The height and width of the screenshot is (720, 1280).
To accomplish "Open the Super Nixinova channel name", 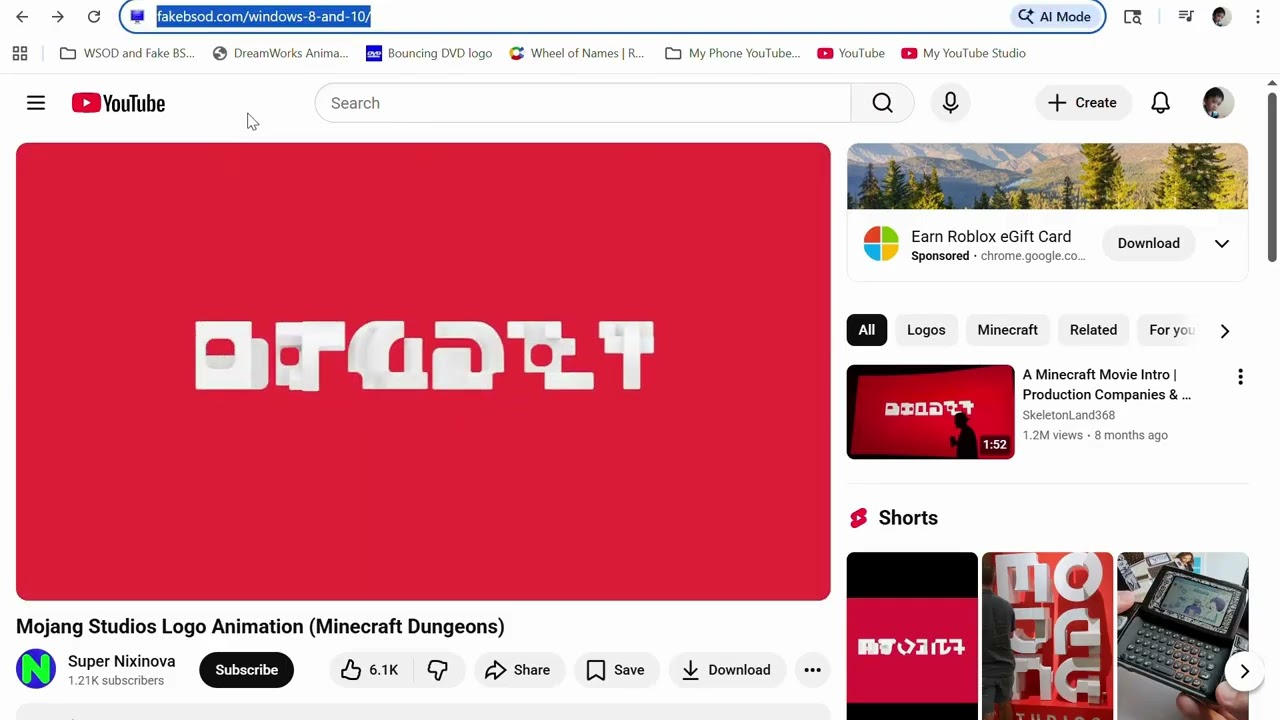I will (x=121, y=661).
